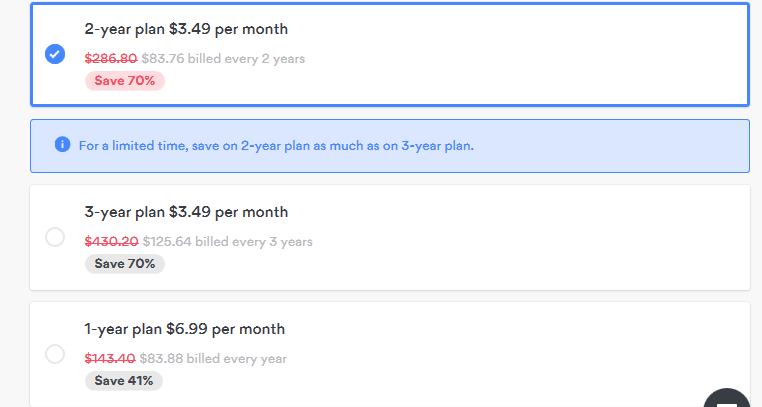Viewport: 762px width, 407px height.
Task: Choose the 3-year plan radio button
Action: pos(55,237)
